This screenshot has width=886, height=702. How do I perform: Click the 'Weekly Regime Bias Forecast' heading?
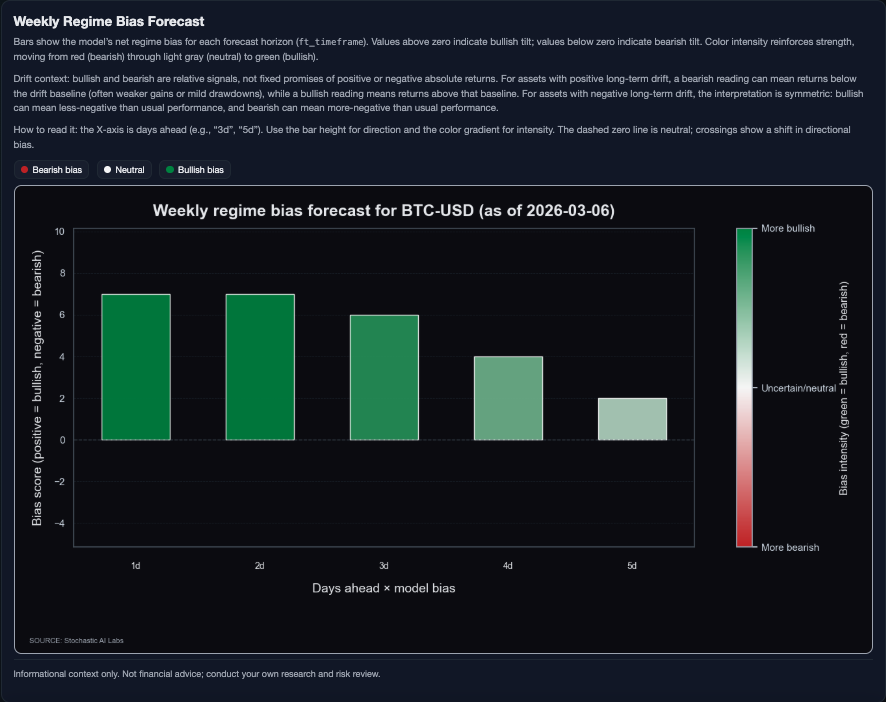click(x=108, y=21)
